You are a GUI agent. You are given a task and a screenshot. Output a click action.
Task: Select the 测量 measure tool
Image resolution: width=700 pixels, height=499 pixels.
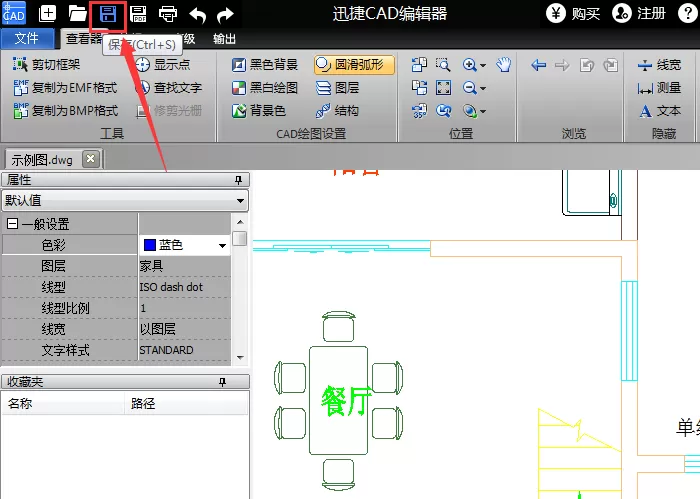pyautogui.click(x=659, y=88)
